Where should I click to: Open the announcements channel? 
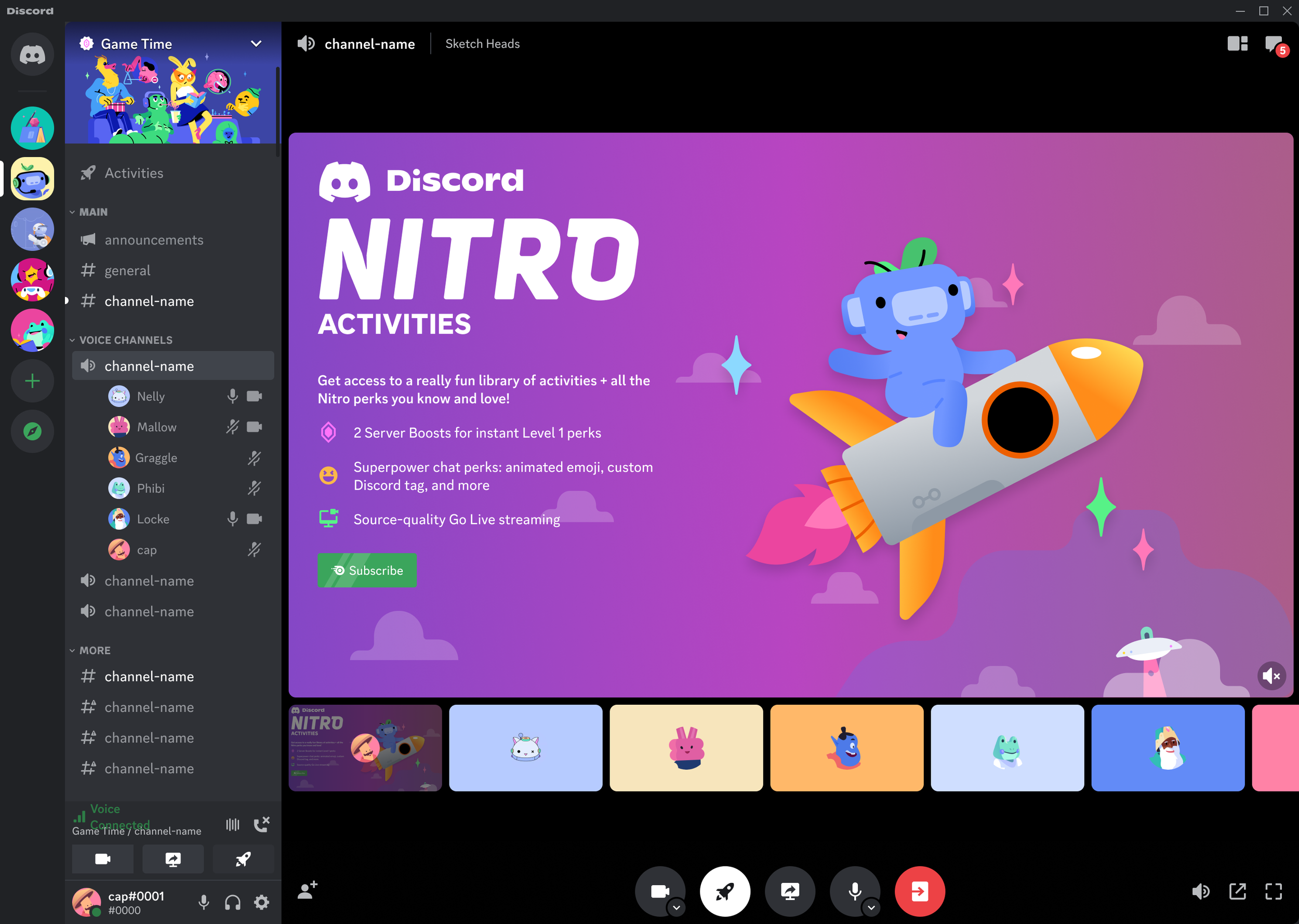173,240
